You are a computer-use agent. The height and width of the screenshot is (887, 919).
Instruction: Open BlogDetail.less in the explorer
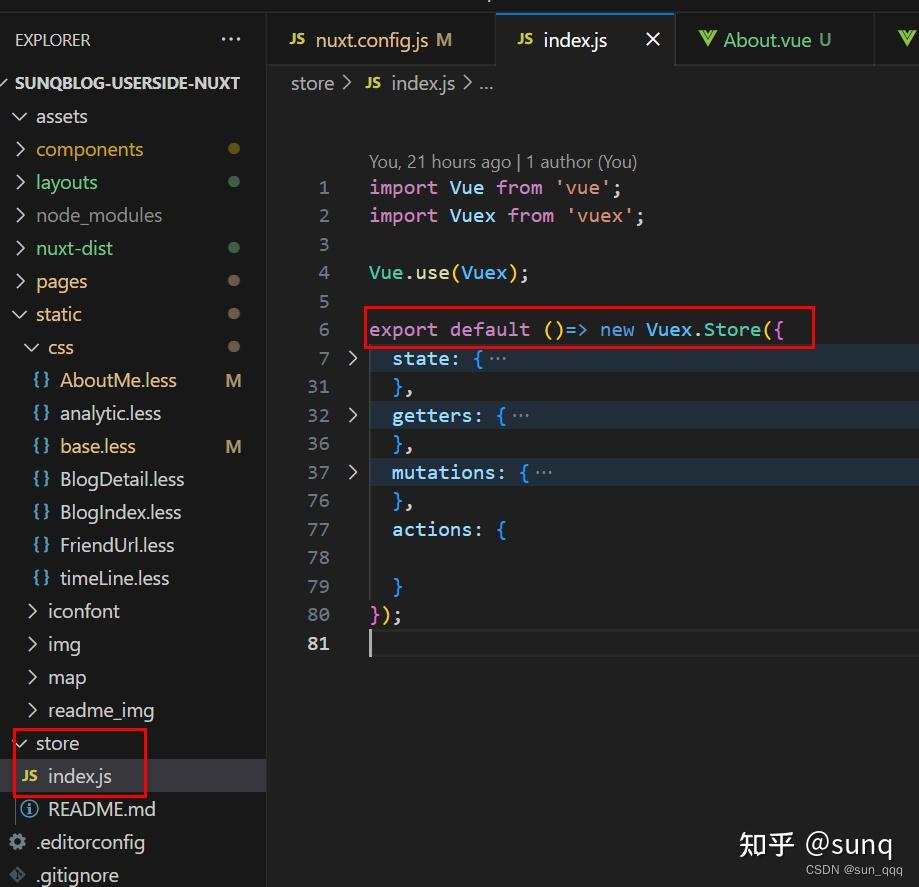click(122, 479)
